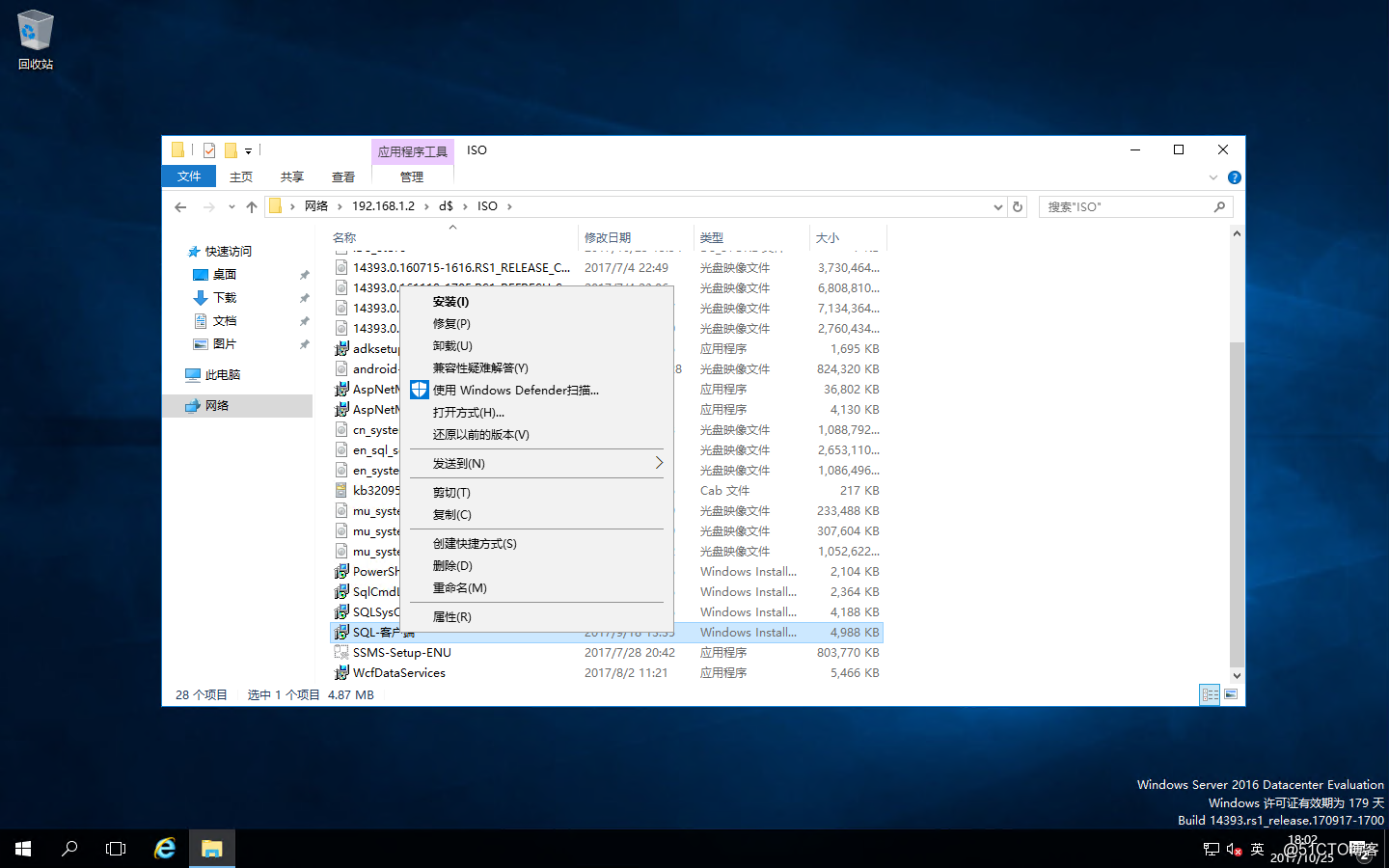Switch to details view icon in status bar
The width and height of the screenshot is (1389, 868).
(1210, 694)
